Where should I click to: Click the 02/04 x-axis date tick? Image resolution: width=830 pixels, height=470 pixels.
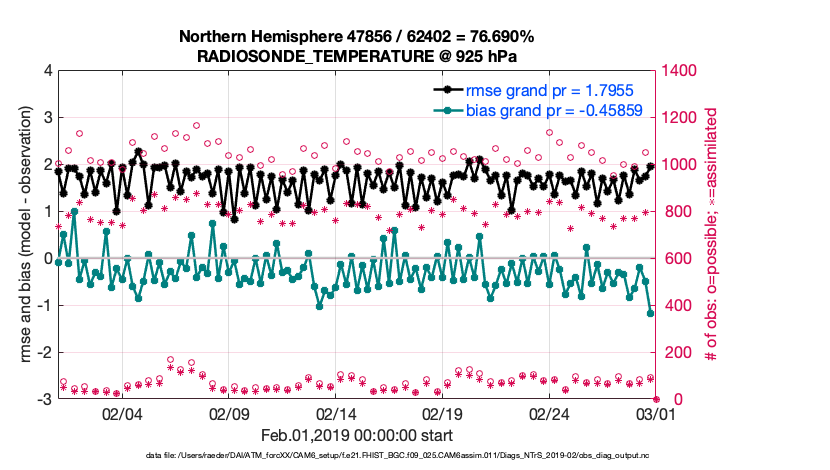pyautogui.click(x=122, y=413)
